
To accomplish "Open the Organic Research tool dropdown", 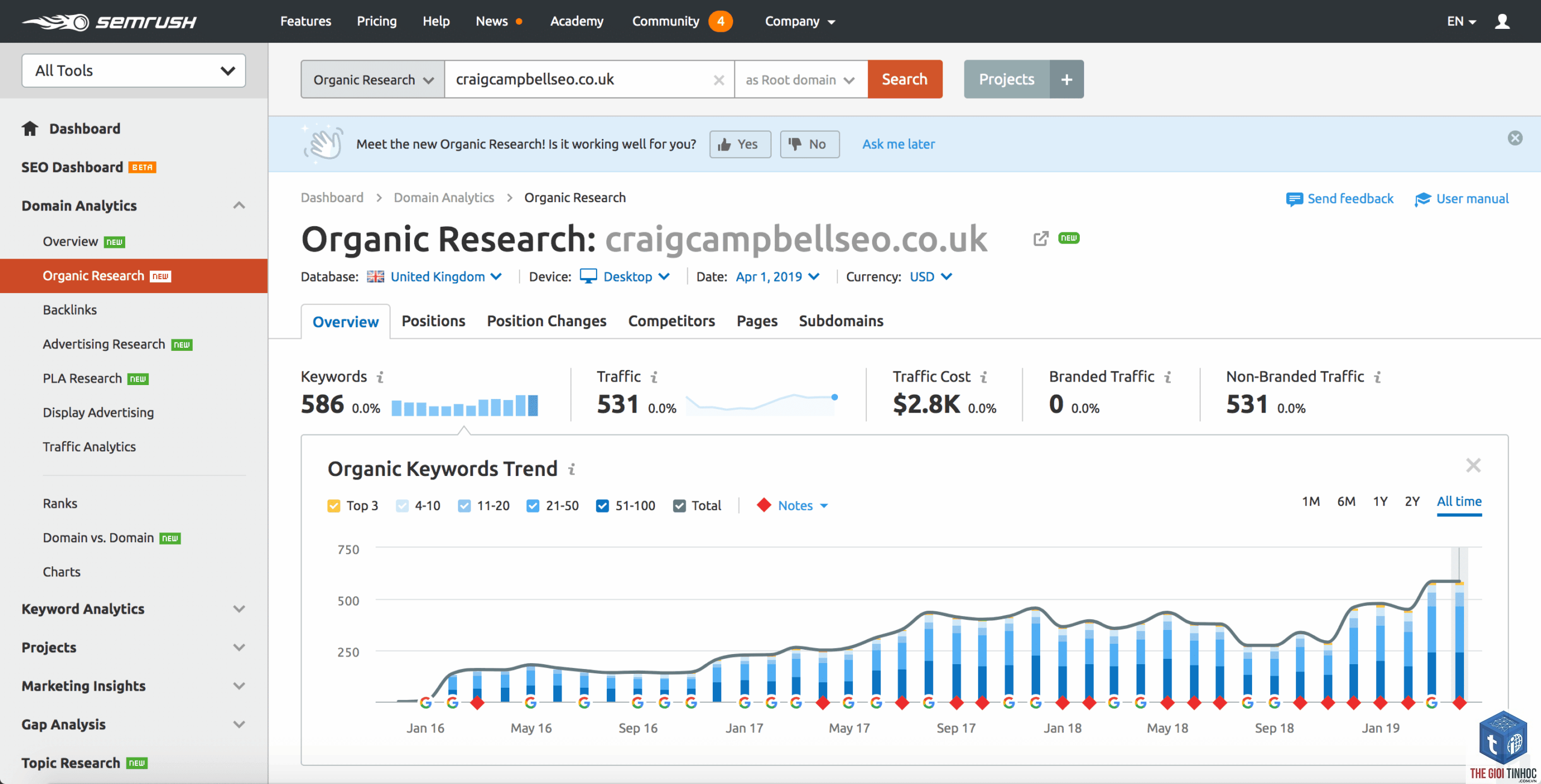I will [373, 80].
